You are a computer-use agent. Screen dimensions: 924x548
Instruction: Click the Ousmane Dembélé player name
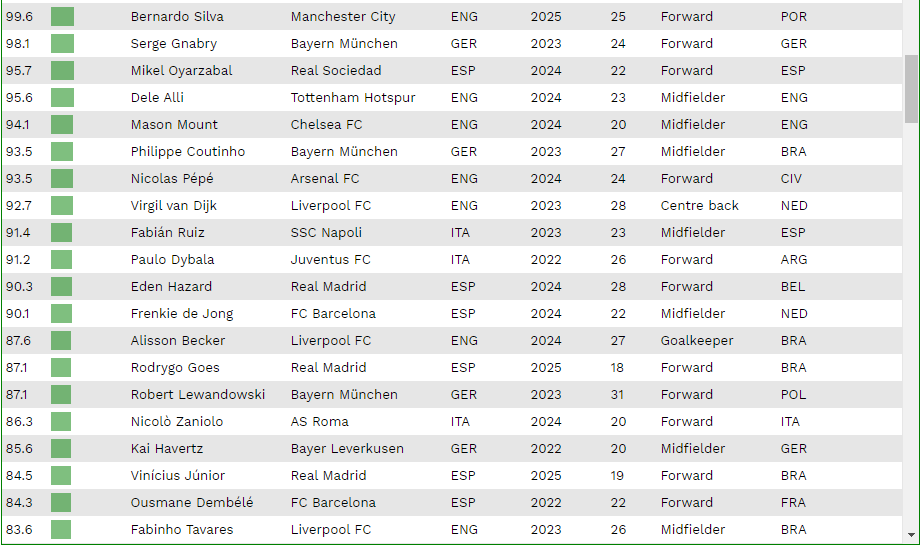192,503
